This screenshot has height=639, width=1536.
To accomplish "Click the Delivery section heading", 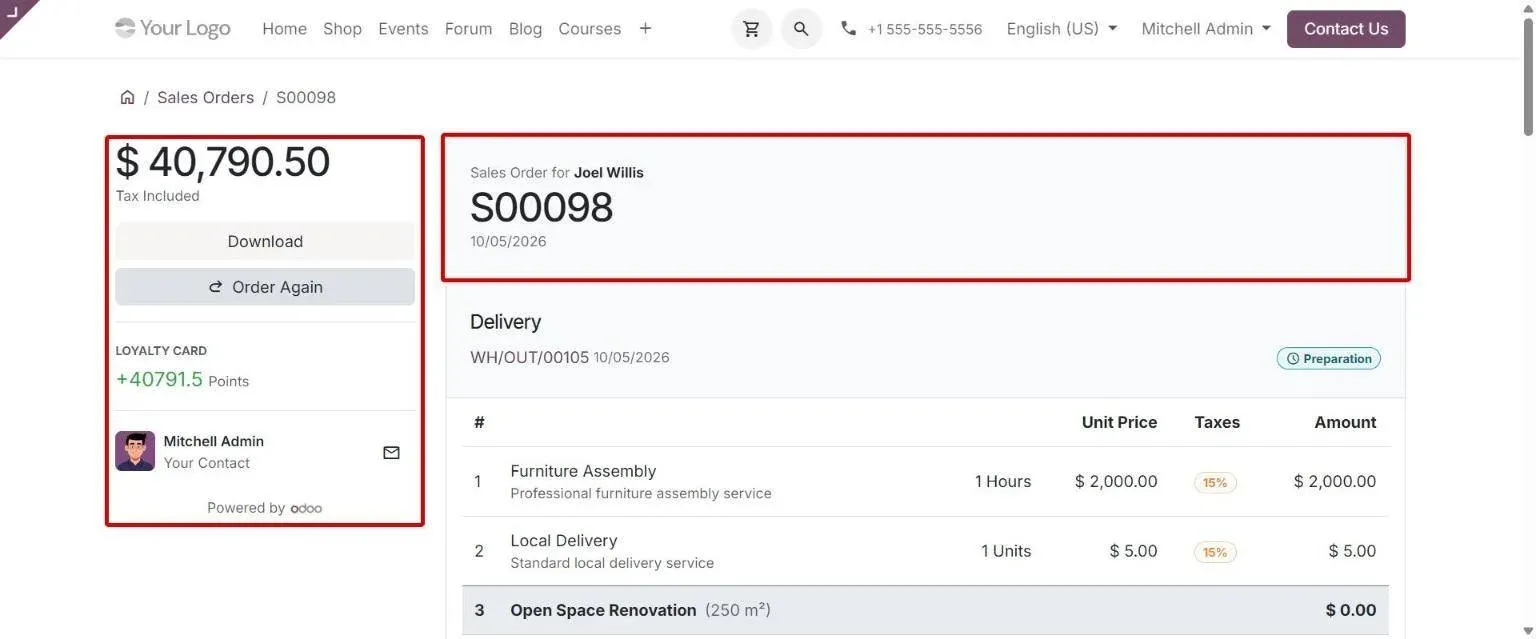I will 505,322.
